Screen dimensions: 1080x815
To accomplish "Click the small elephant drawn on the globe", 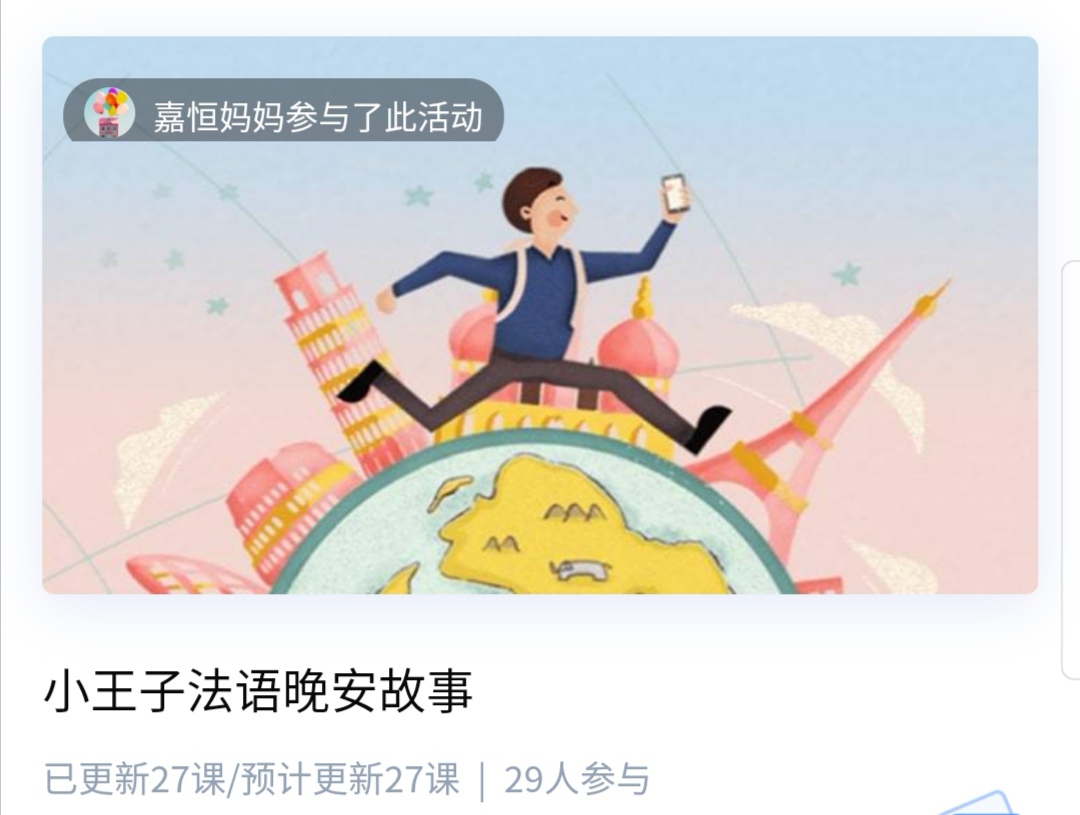I will point(580,569).
